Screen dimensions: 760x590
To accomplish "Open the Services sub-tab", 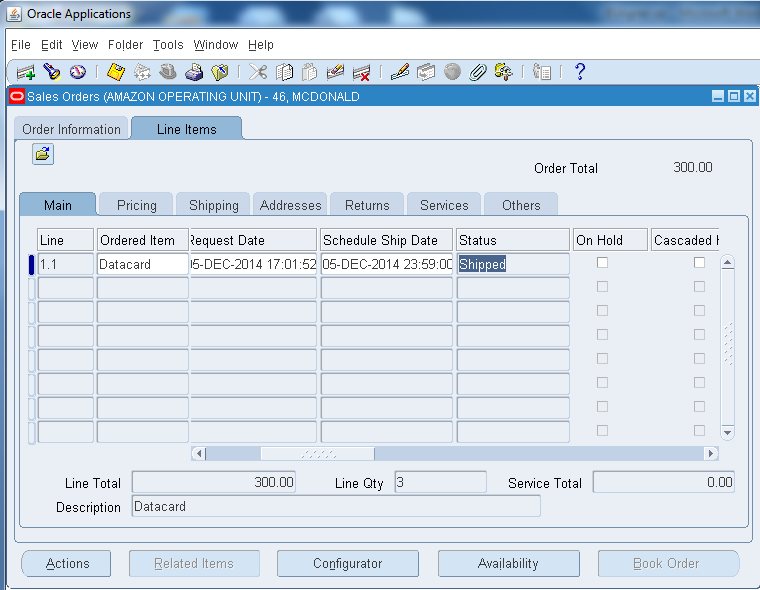I will click(444, 205).
